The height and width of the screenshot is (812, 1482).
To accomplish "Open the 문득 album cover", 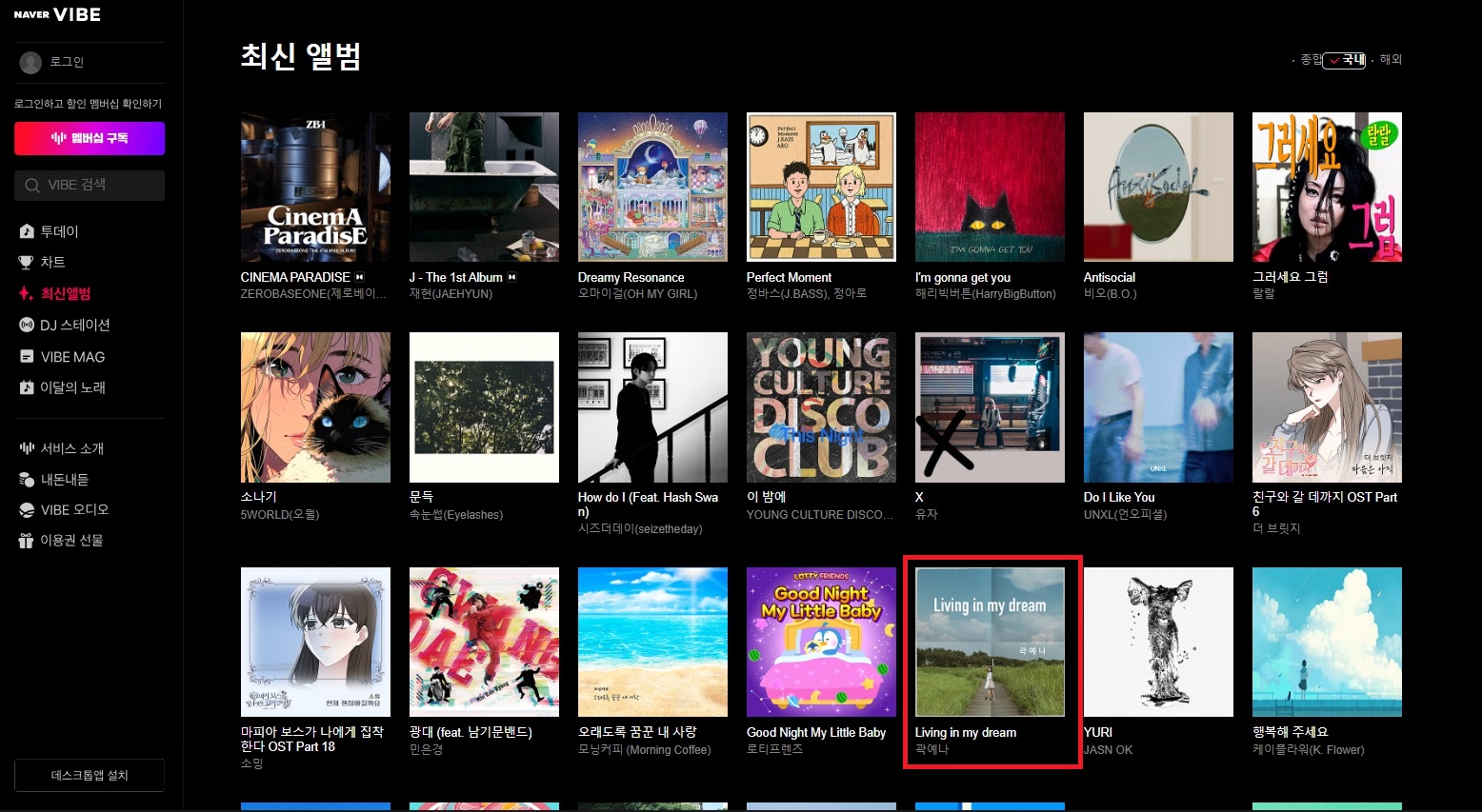I will click(x=484, y=406).
